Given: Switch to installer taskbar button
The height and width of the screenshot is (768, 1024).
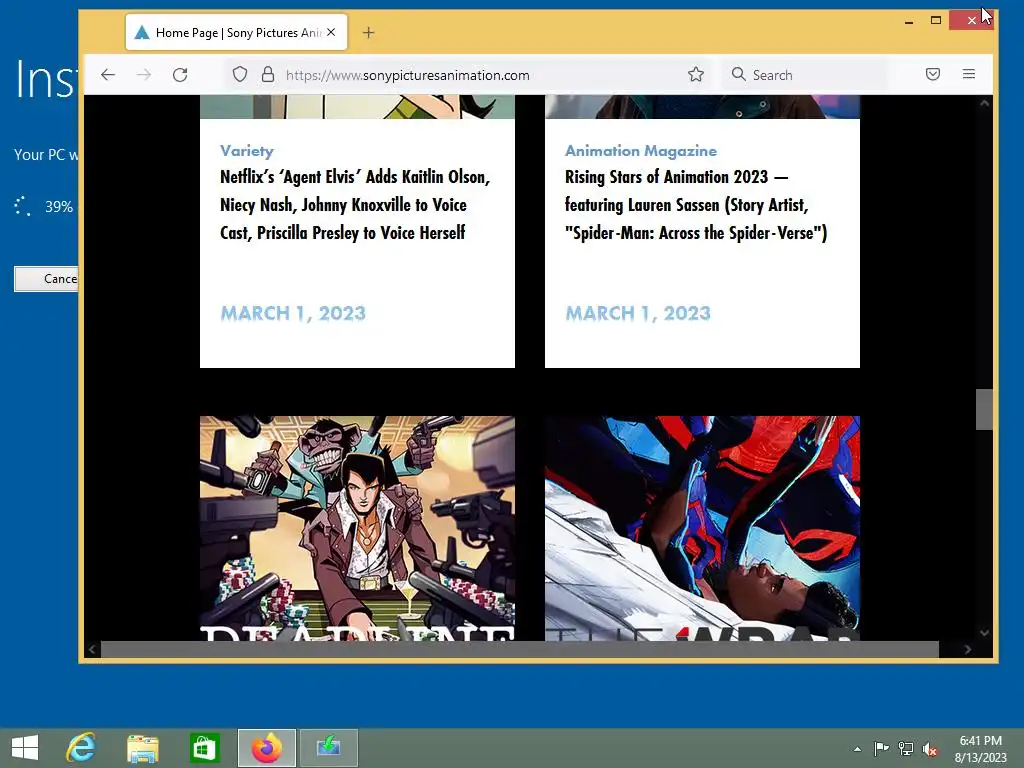Looking at the screenshot, I should pyautogui.click(x=328, y=748).
